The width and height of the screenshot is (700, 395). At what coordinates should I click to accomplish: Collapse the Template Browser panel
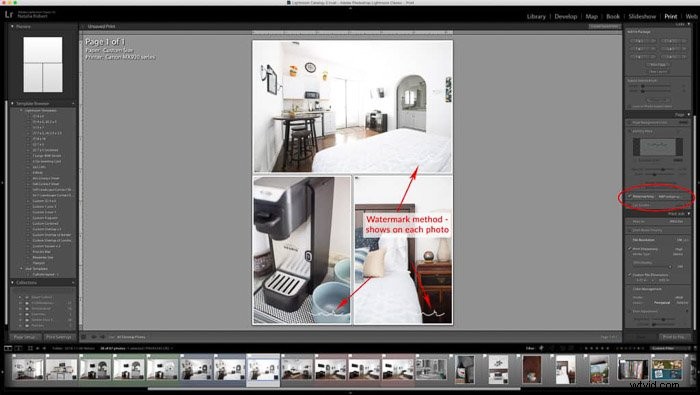point(12,104)
